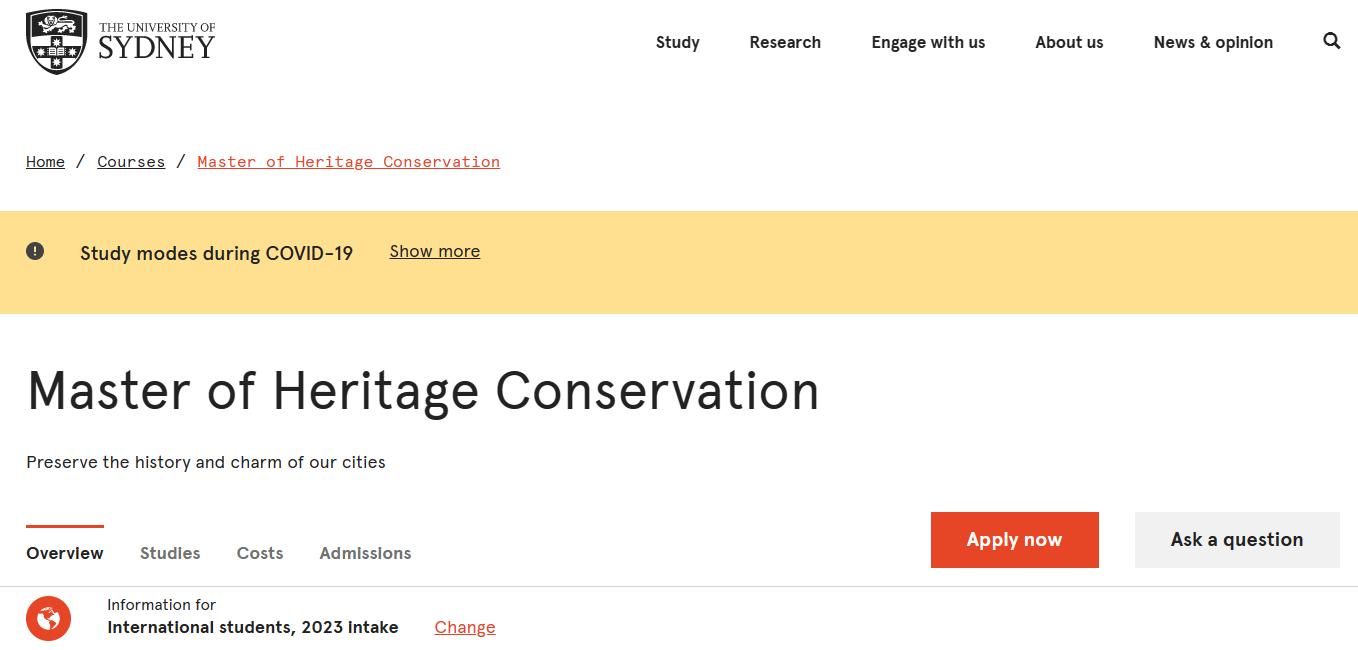Click the COVID-19 alert exclamation icon

pos(35,251)
